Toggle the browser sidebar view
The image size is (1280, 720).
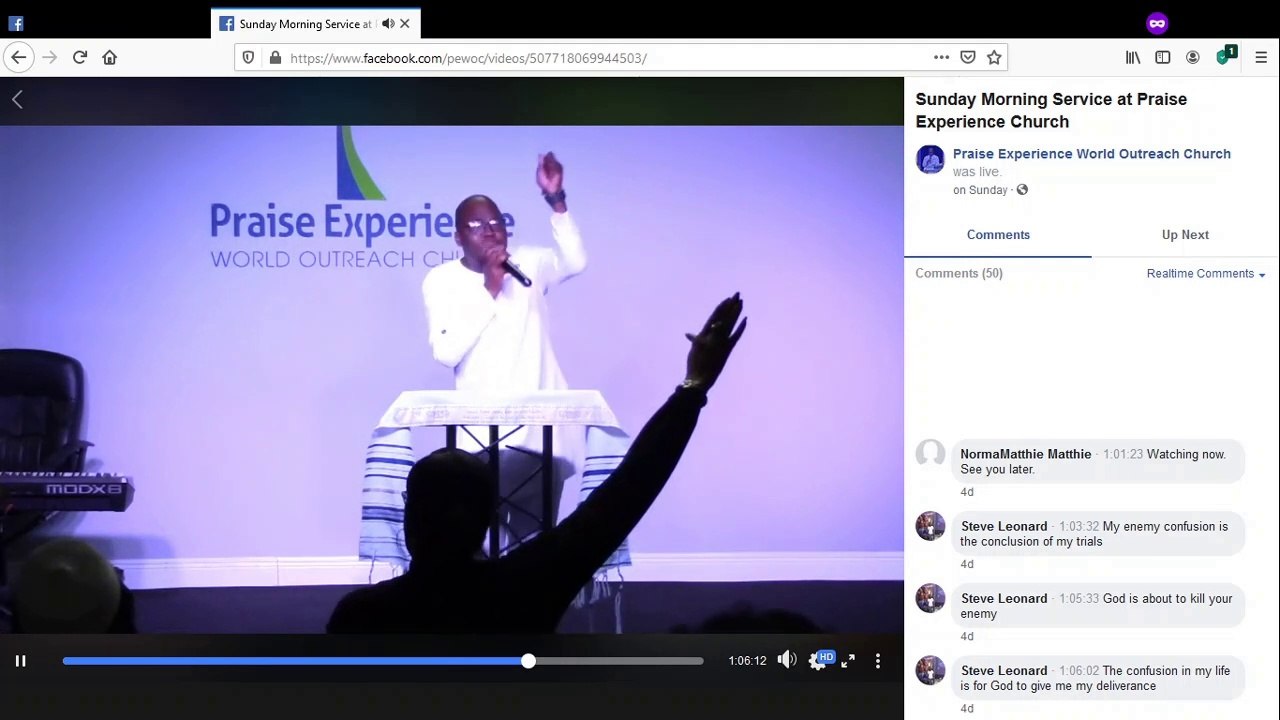tap(1163, 58)
